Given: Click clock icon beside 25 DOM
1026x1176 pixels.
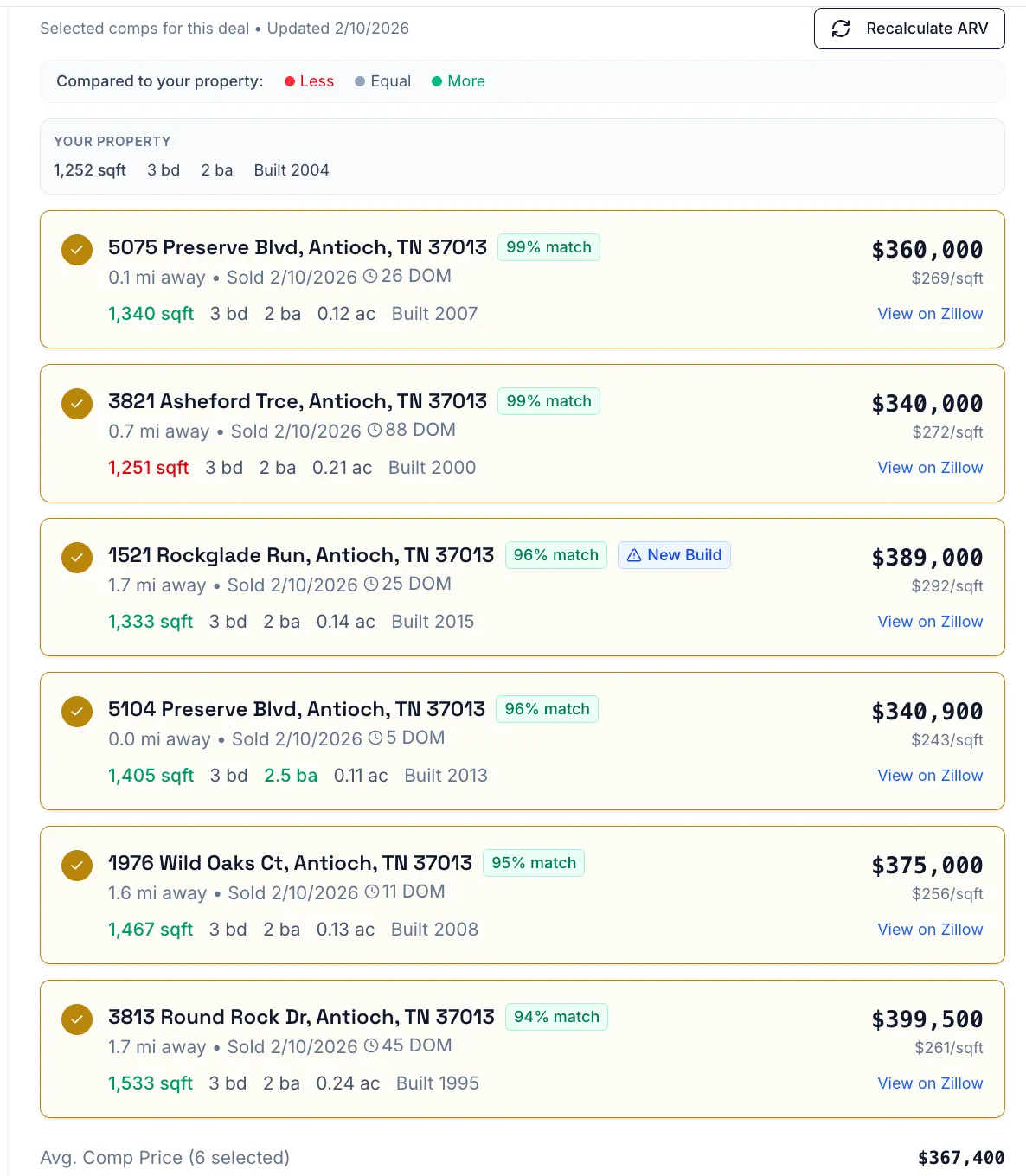Looking at the screenshot, I should (371, 584).
